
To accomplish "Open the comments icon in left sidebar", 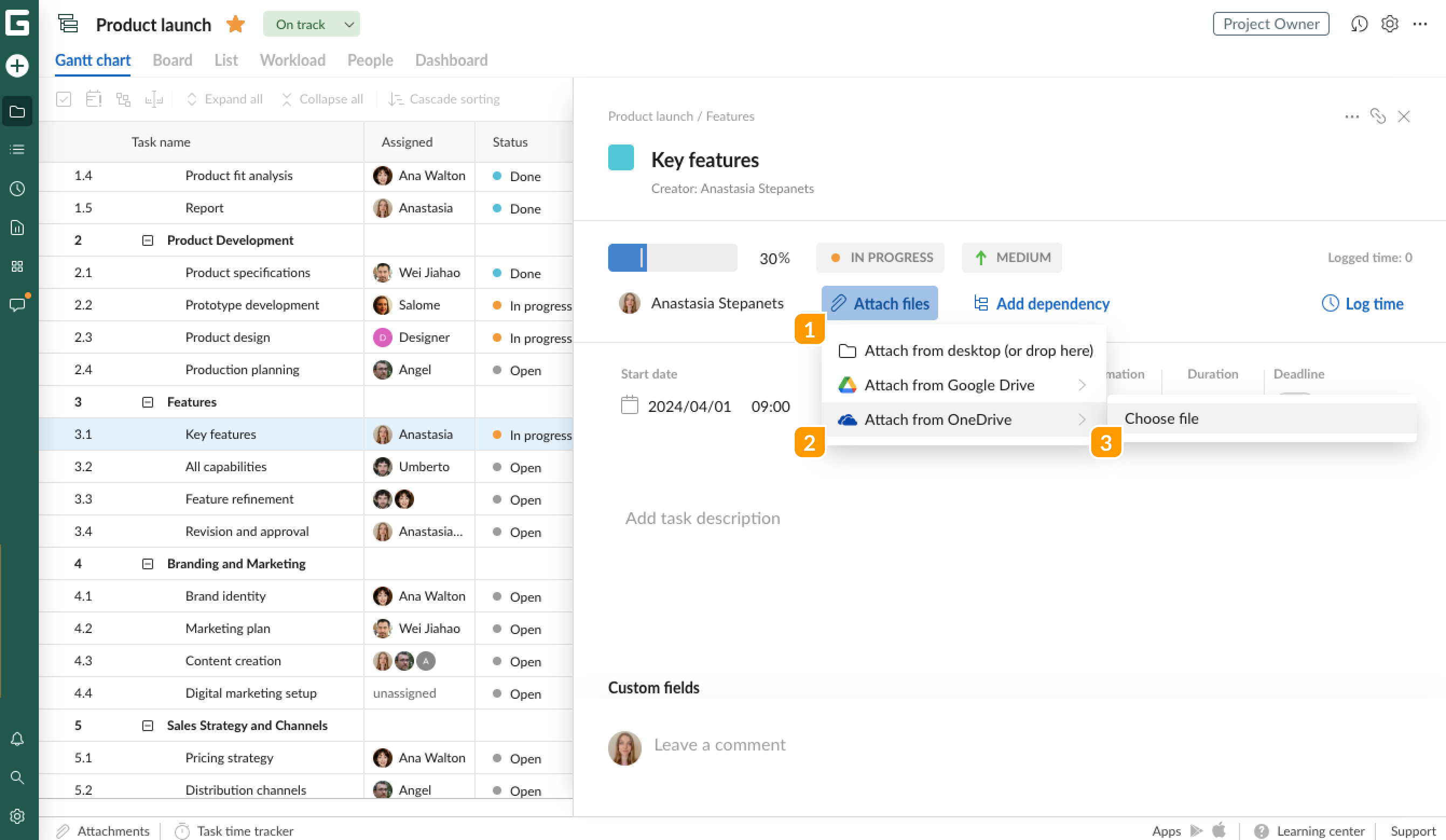I will [17, 304].
